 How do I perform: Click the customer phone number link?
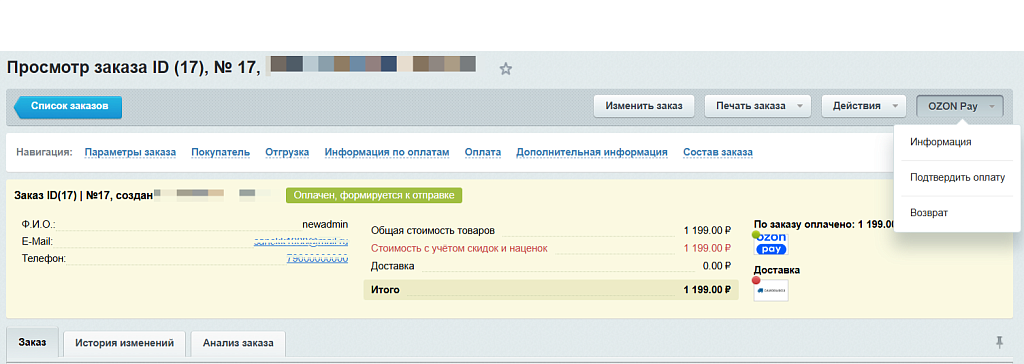(317, 259)
